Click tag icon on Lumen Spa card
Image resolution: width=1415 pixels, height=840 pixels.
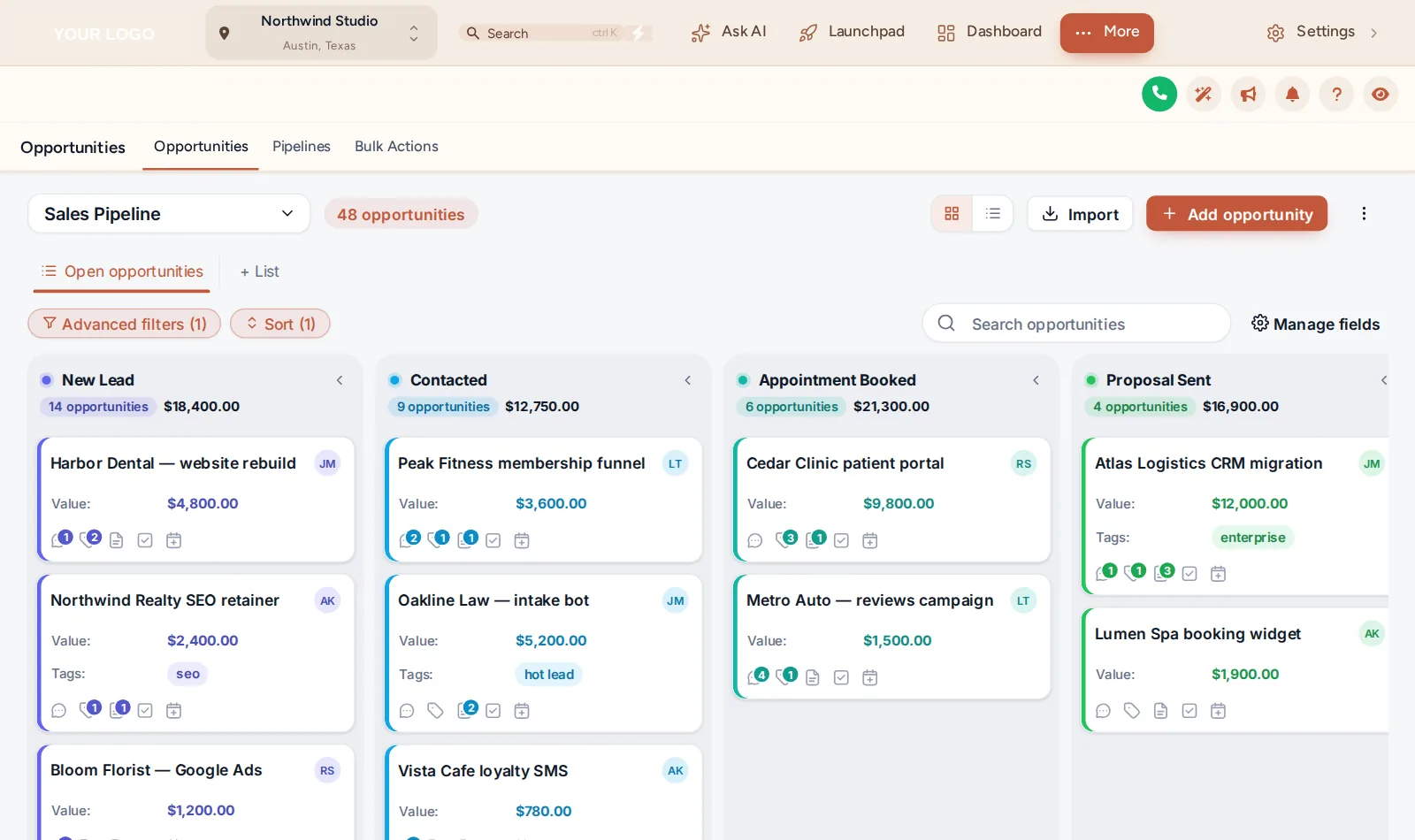[x=1132, y=711]
